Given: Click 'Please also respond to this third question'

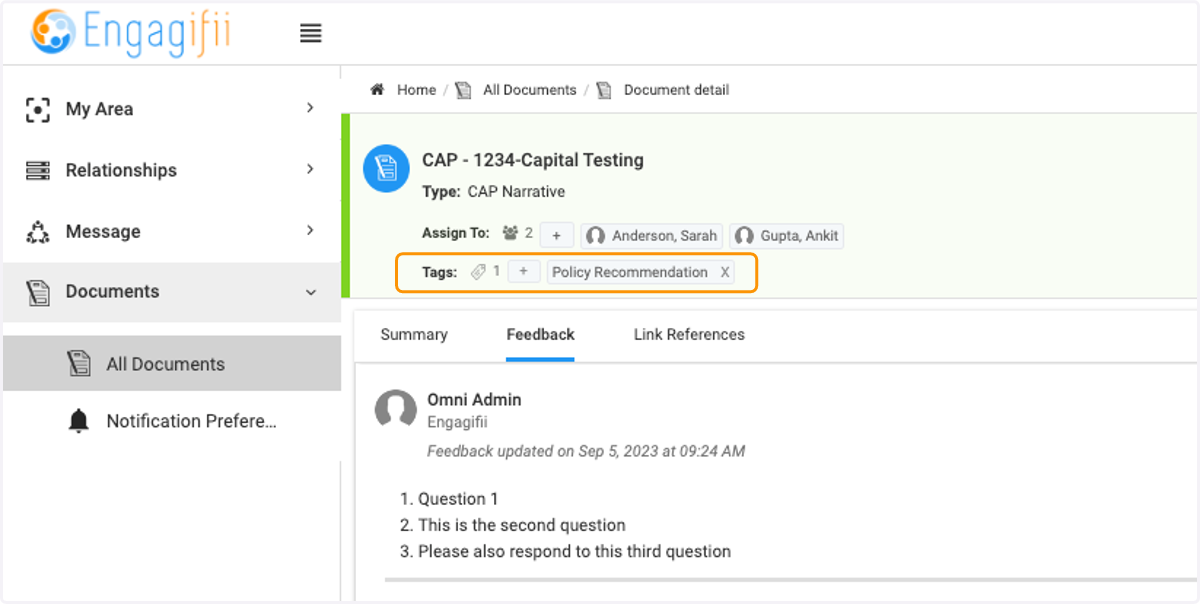Looking at the screenshot, I should (574, 551).
